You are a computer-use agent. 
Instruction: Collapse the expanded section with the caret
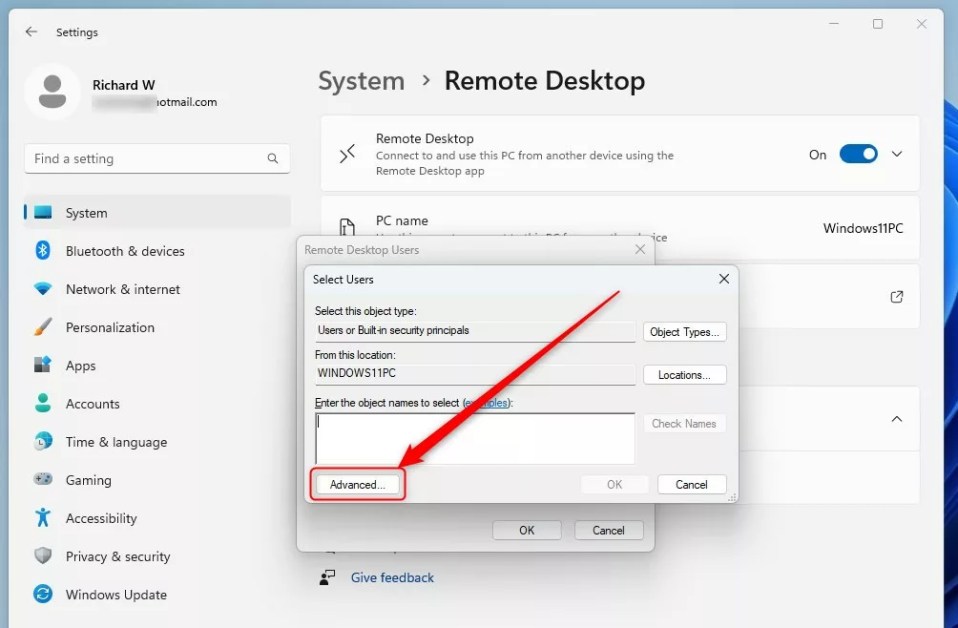click(896, 419)
